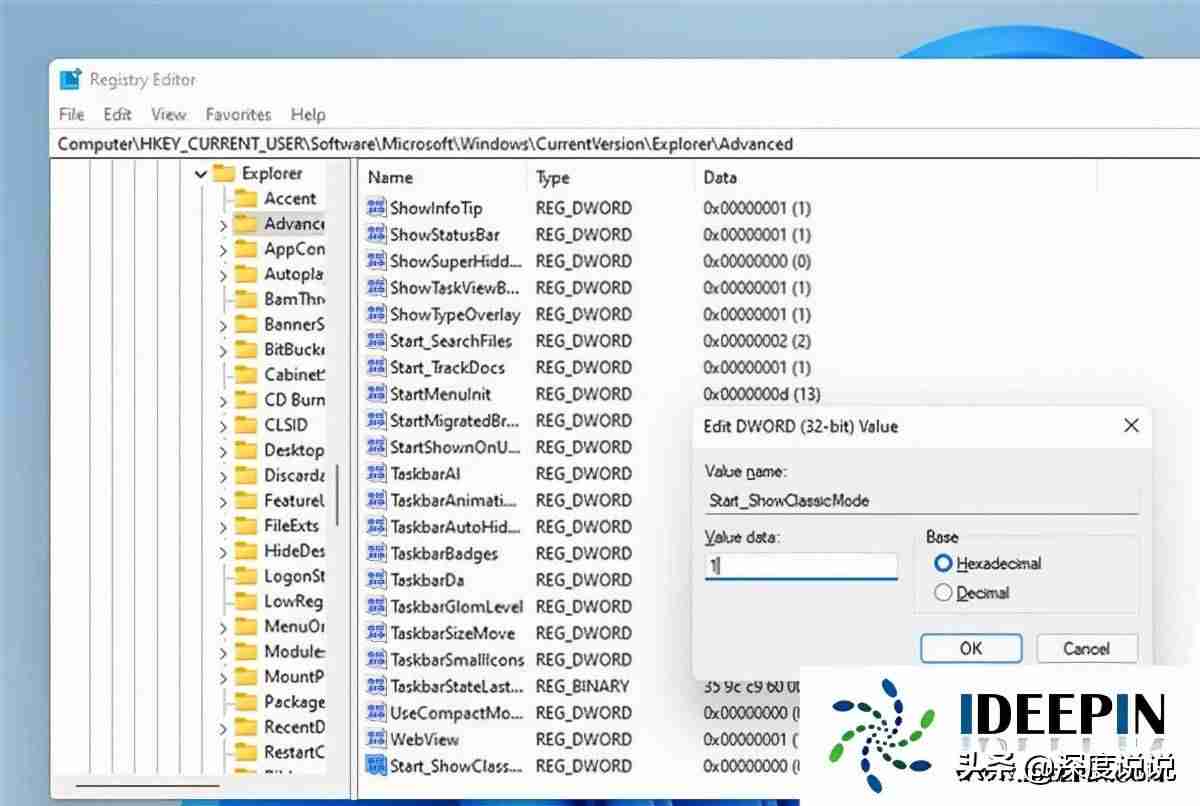Select the HideDes key in the tree
The height and width of the screenshot is (806, 1200).
click(x=294, y=551)
